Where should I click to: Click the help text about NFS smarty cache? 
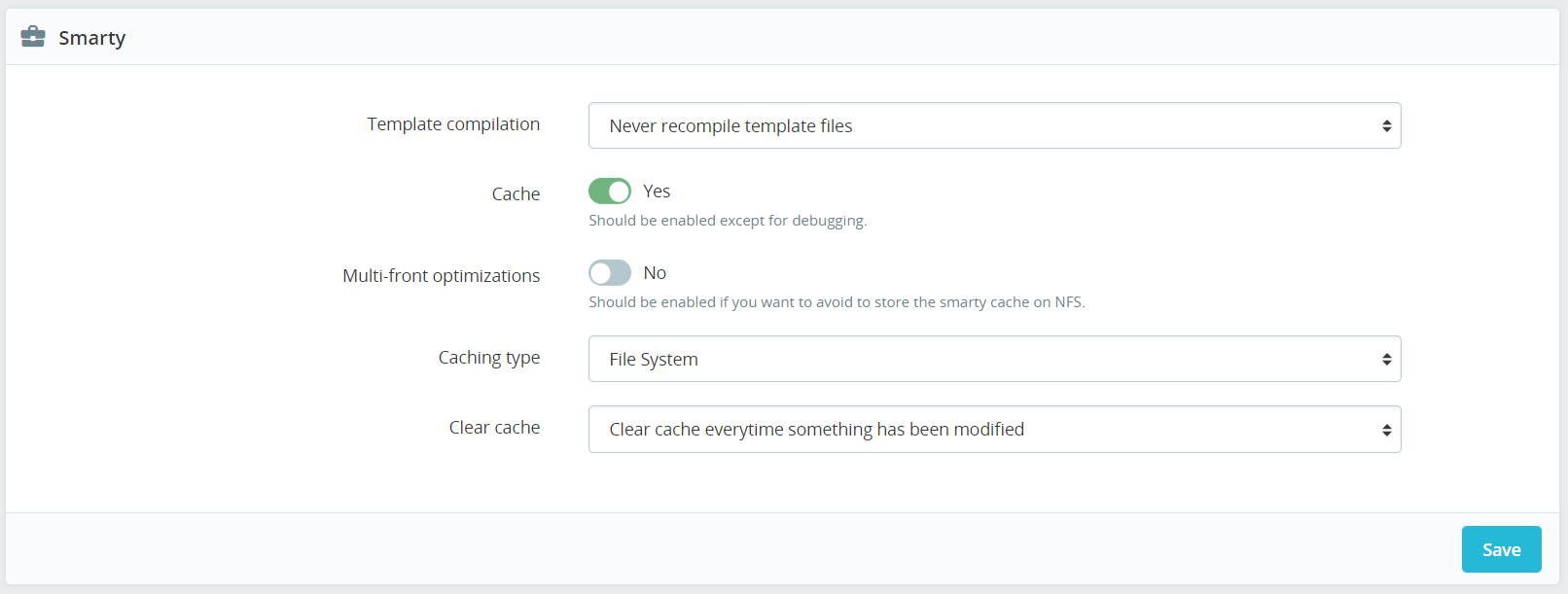[837, 302]
